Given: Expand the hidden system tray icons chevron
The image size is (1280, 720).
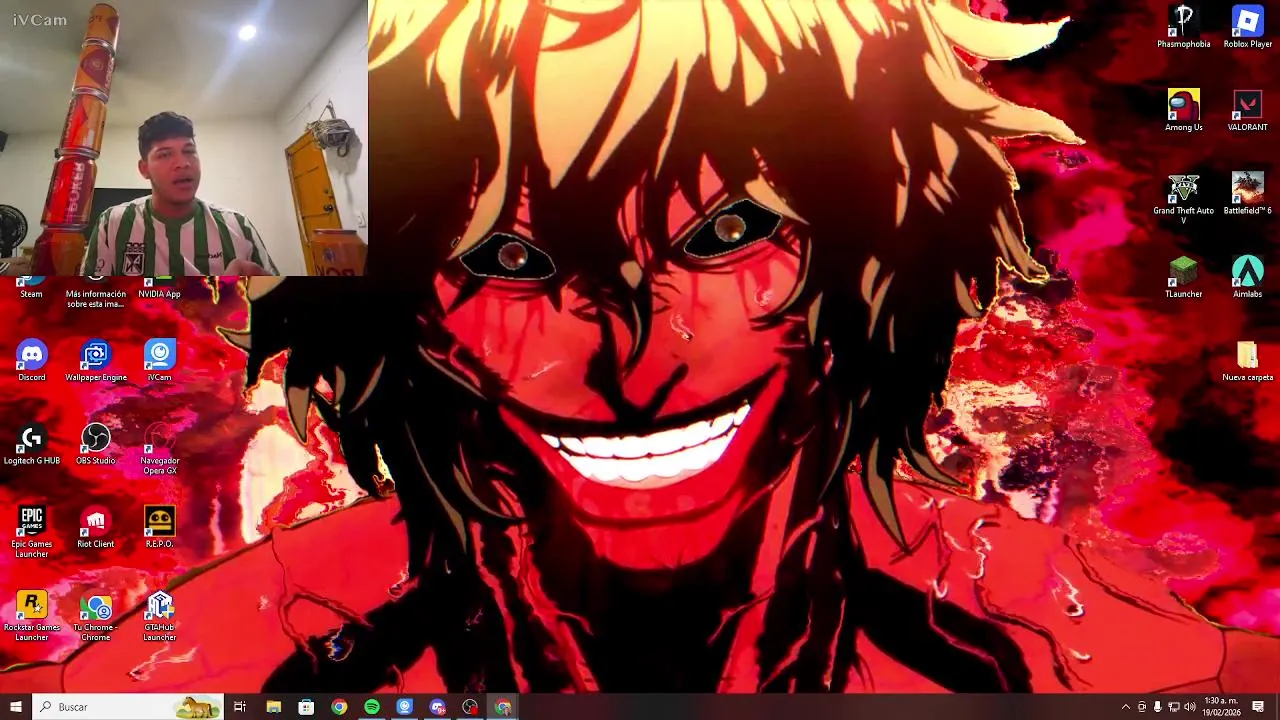Looking at the screenshot, I should pos(1126,707).
